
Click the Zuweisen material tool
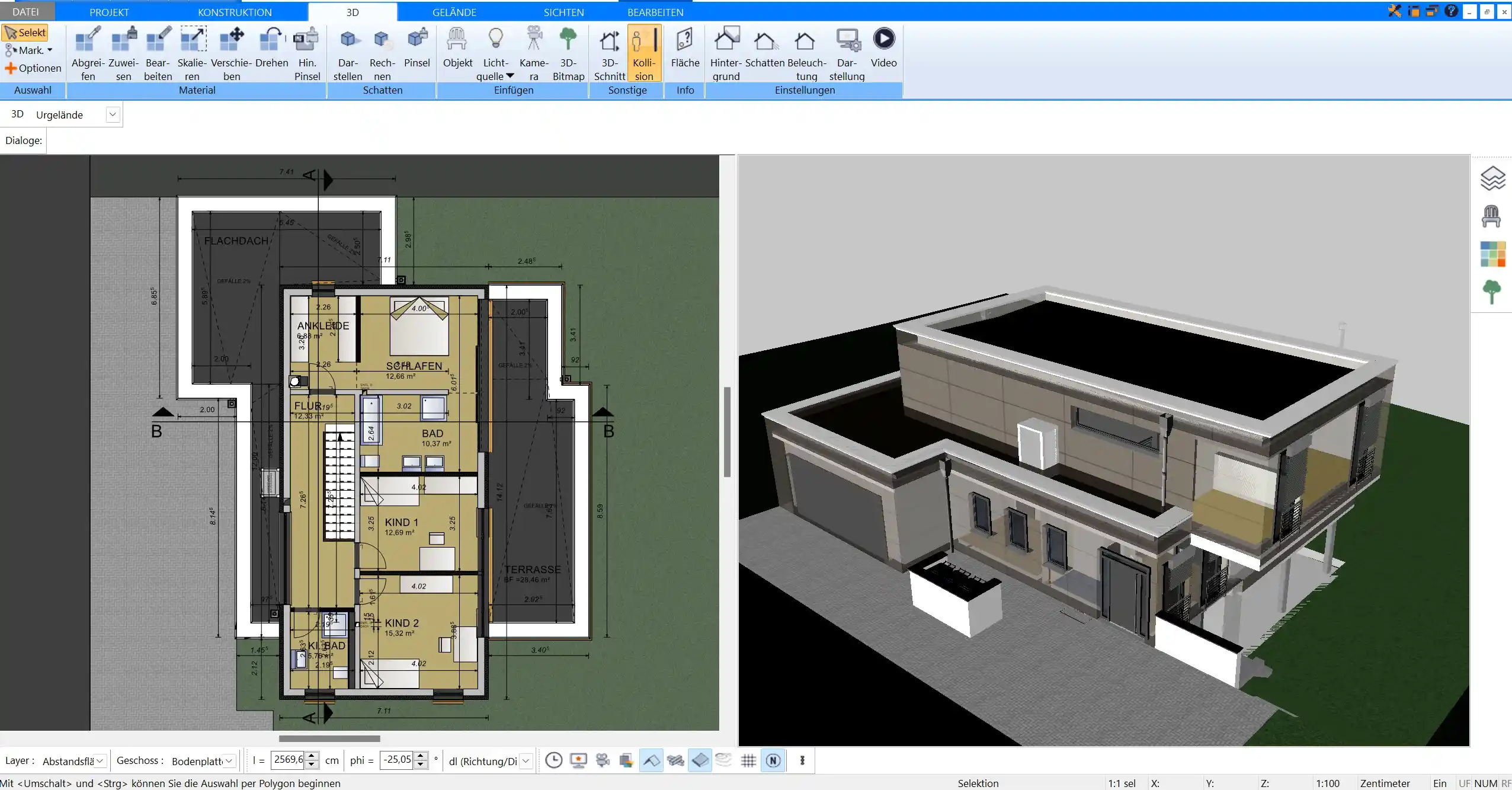(x=123, y=53)
